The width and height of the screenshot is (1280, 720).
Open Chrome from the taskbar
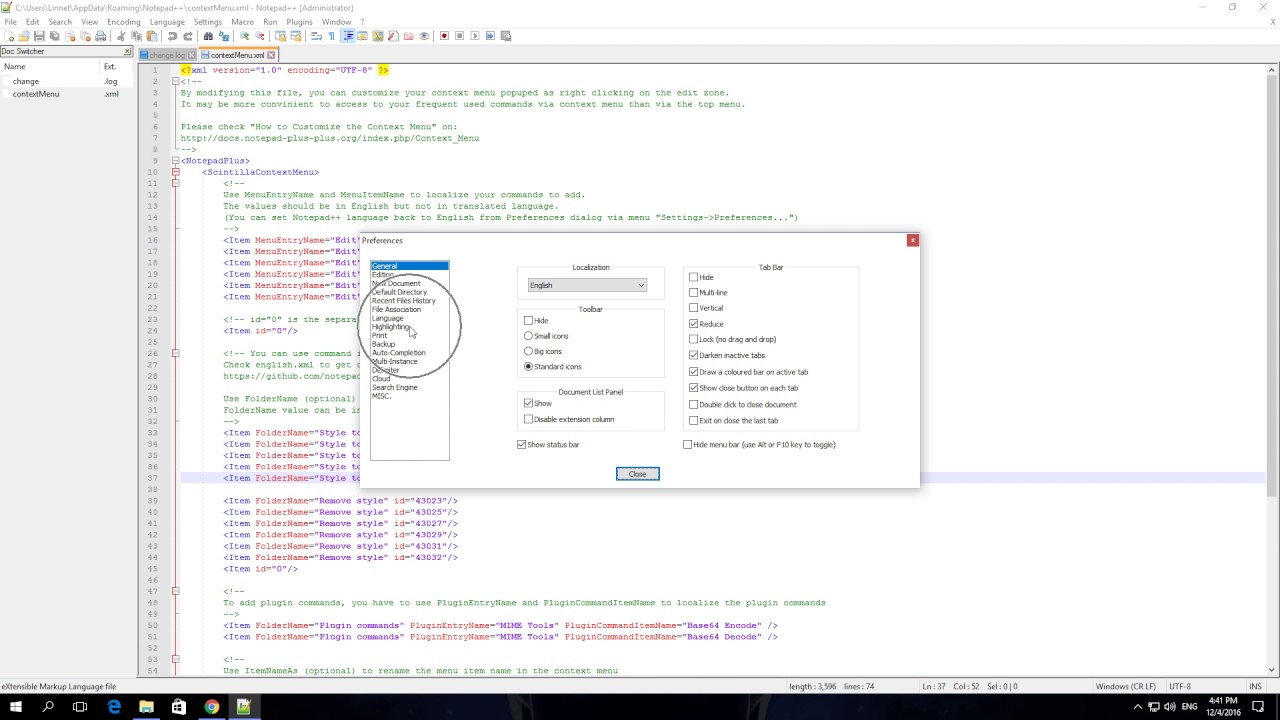click(211, 707)
